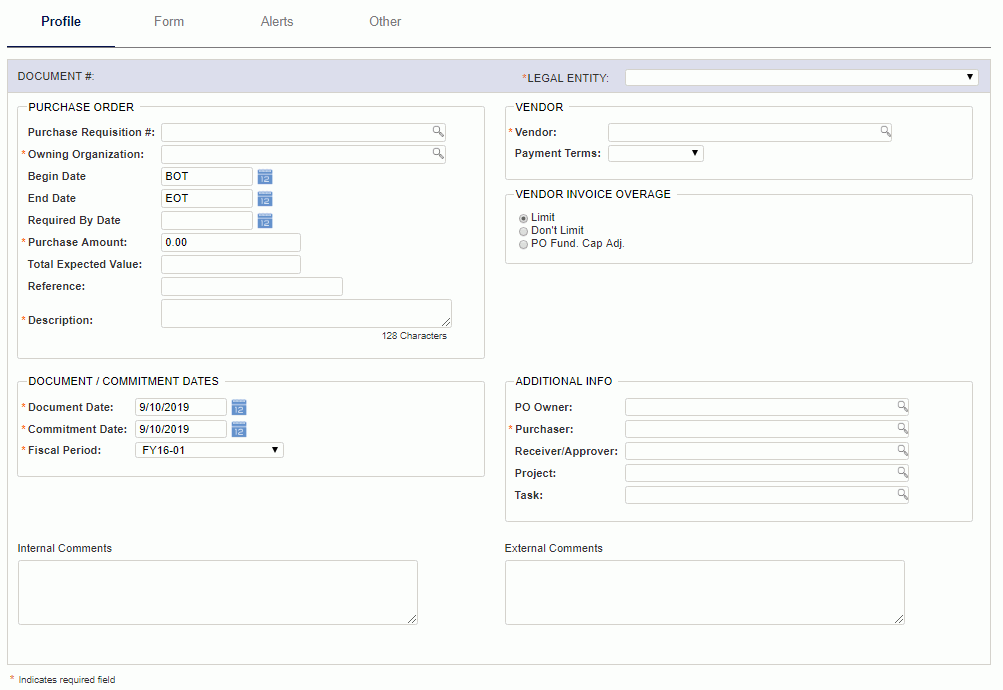Click the Purchase Amount field
1003x690 pixels.
coord(231,242)
